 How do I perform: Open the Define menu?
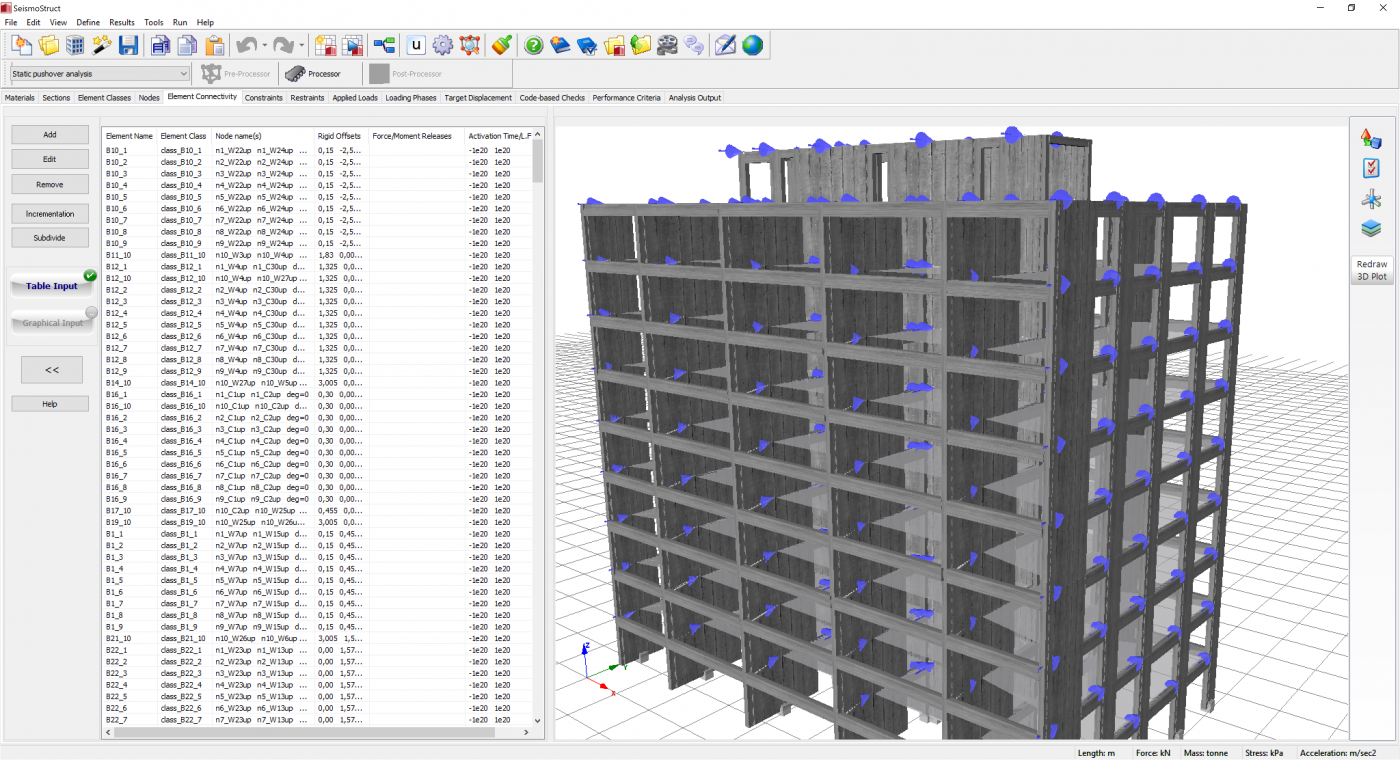point(88,22)
